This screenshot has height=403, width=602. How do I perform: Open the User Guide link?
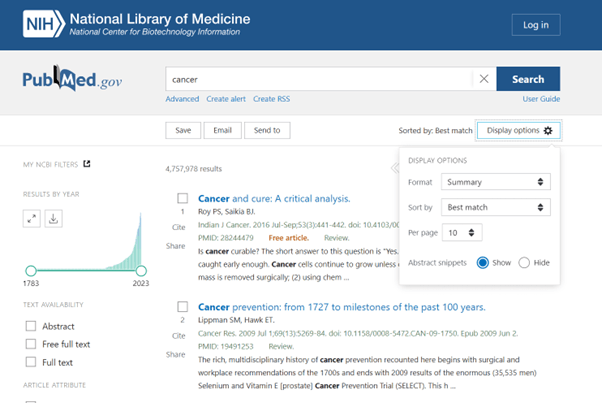click(x=541, y=99)
